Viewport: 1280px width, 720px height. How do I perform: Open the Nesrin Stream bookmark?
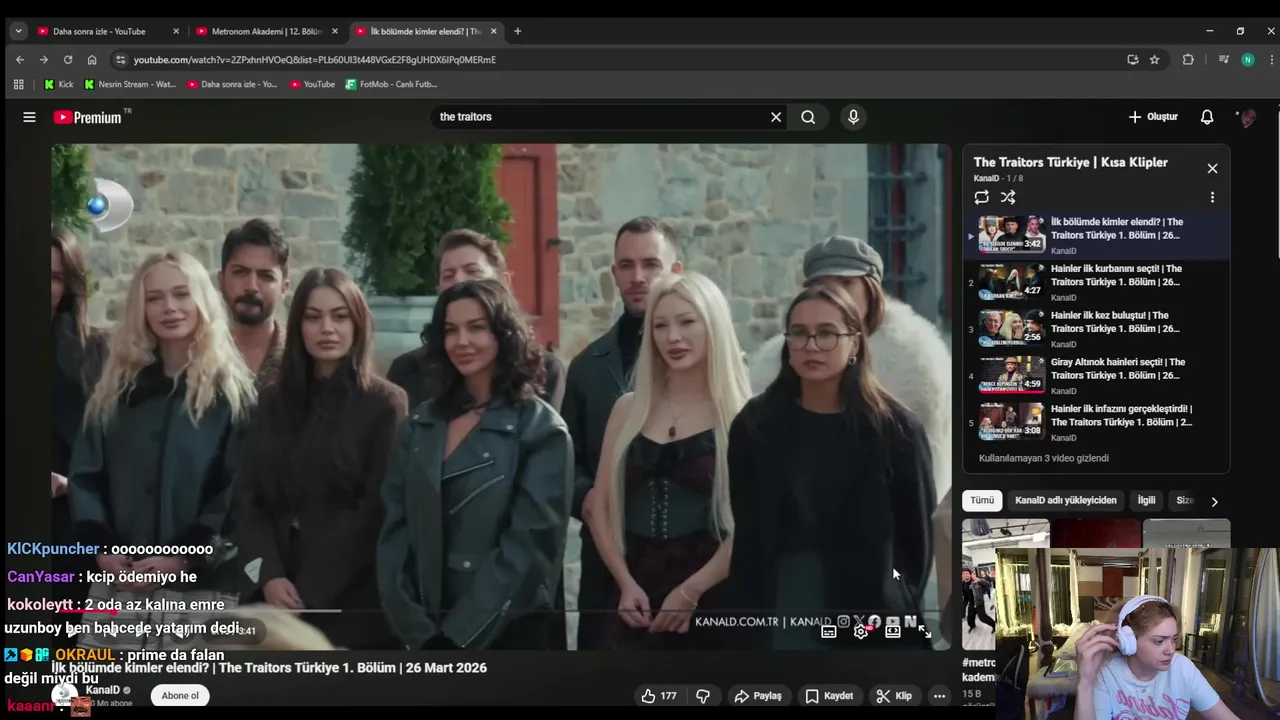(x=130, y=85)
